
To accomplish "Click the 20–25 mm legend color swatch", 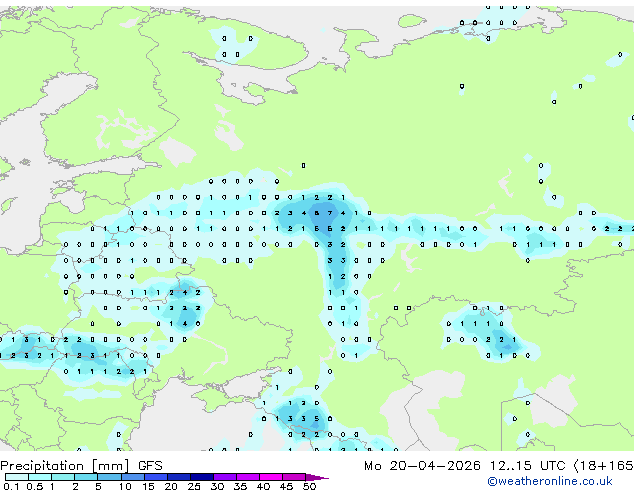I will tap(179, 477).
